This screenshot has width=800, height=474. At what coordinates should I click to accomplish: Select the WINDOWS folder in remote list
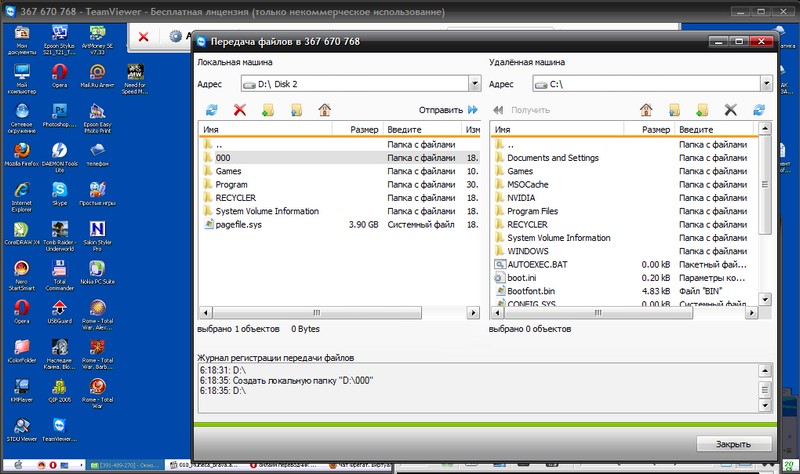527,251
